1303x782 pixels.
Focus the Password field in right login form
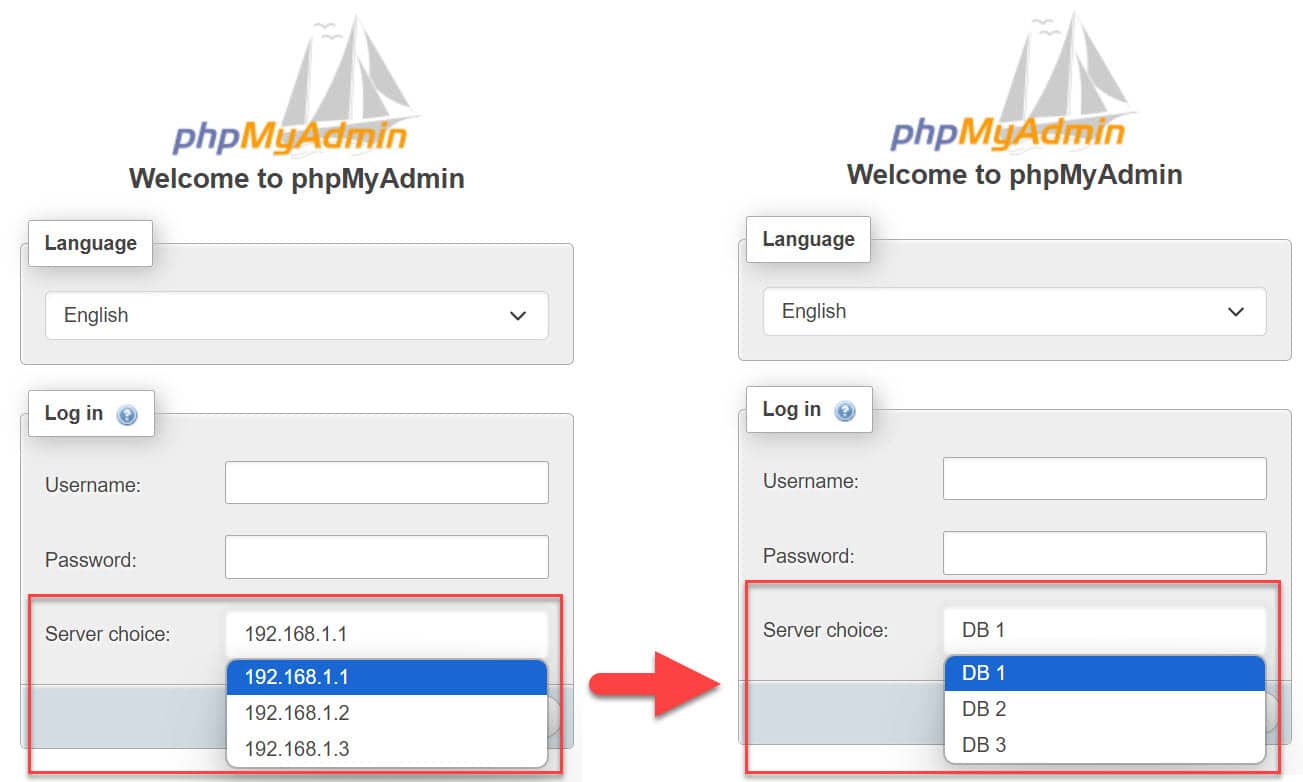pyautogui.click(x=1105, y=553)
